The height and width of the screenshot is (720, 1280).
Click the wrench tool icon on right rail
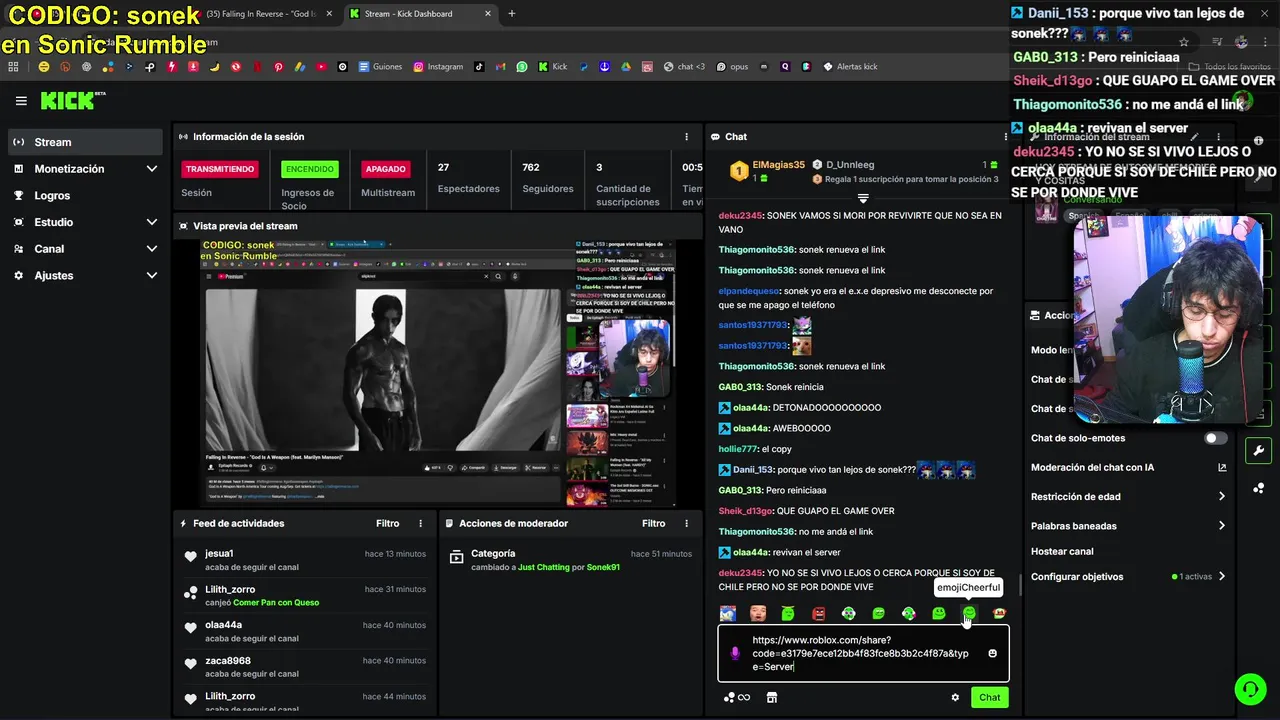(x=1258, y=451)
